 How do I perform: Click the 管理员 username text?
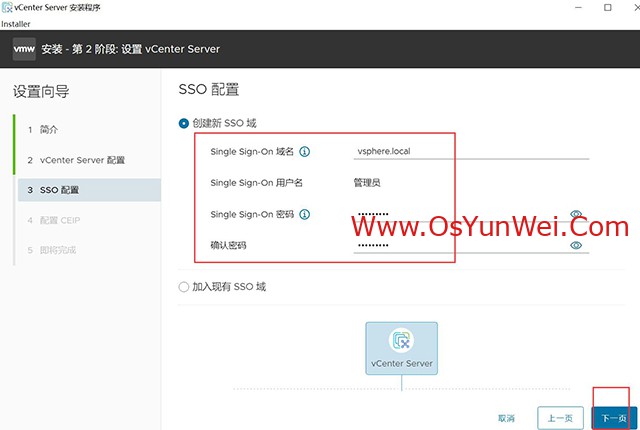coord(367,183)
